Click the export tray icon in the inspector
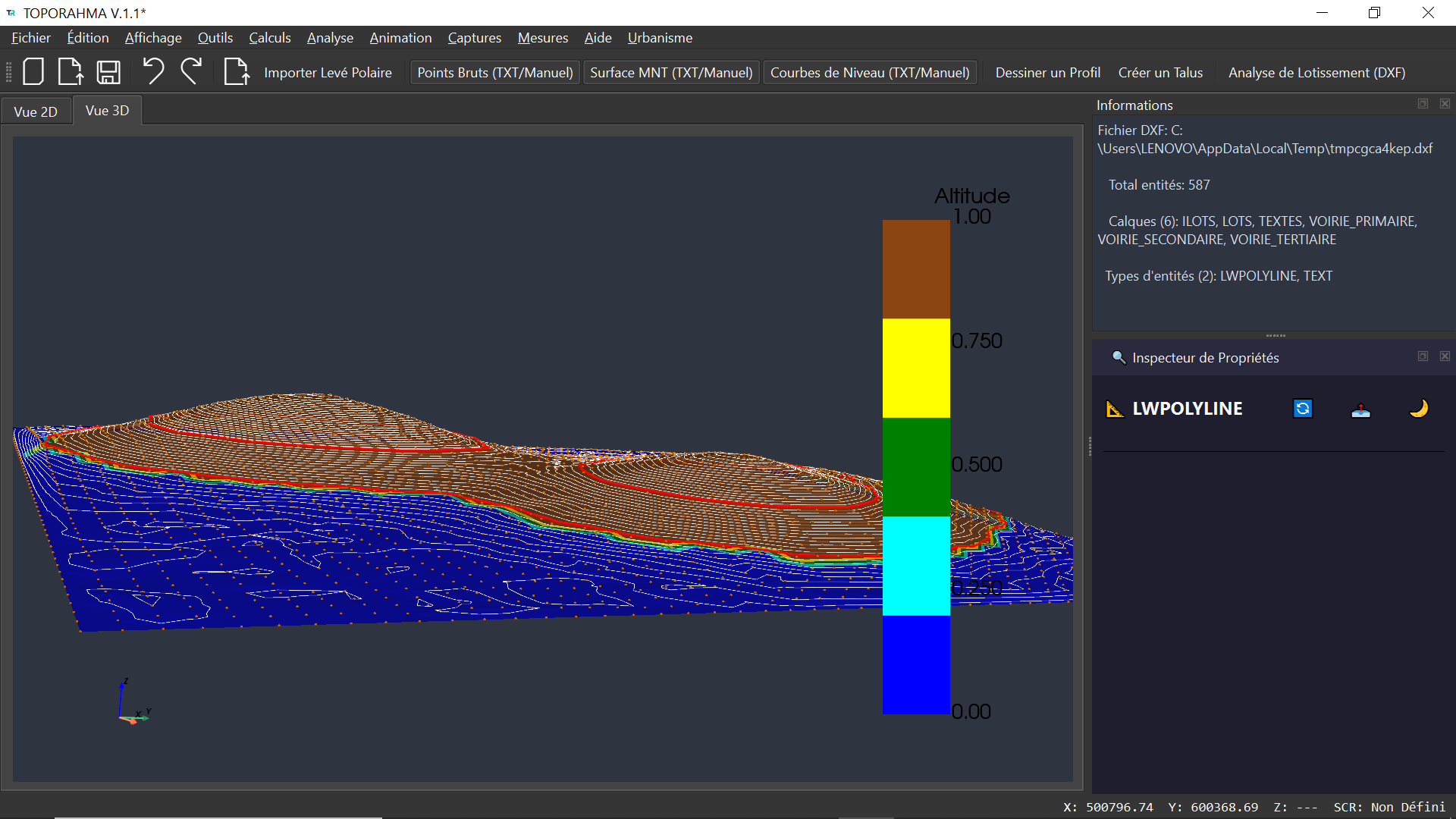The height and width of the screenshot is (819, 1456). point(1360,409)
